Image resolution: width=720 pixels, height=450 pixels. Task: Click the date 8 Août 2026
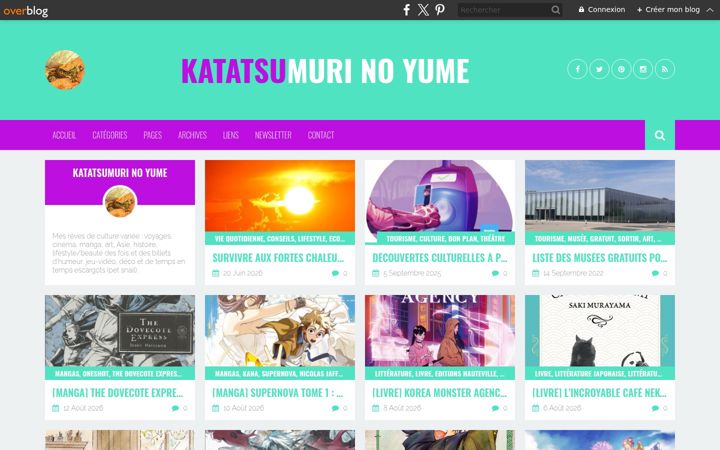[402, 408]
